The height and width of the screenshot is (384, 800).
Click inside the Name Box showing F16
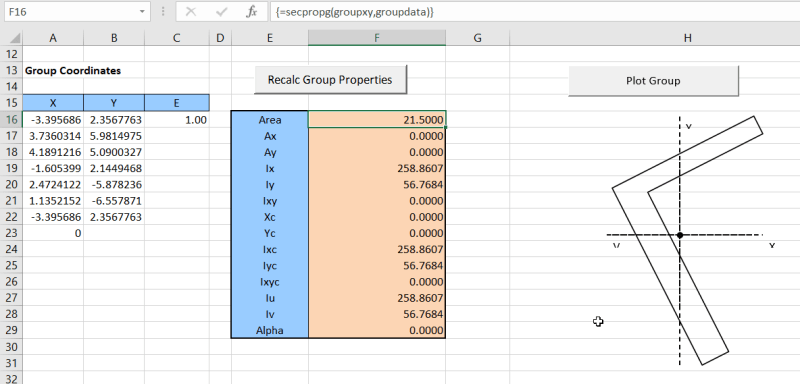coord(71,12)
